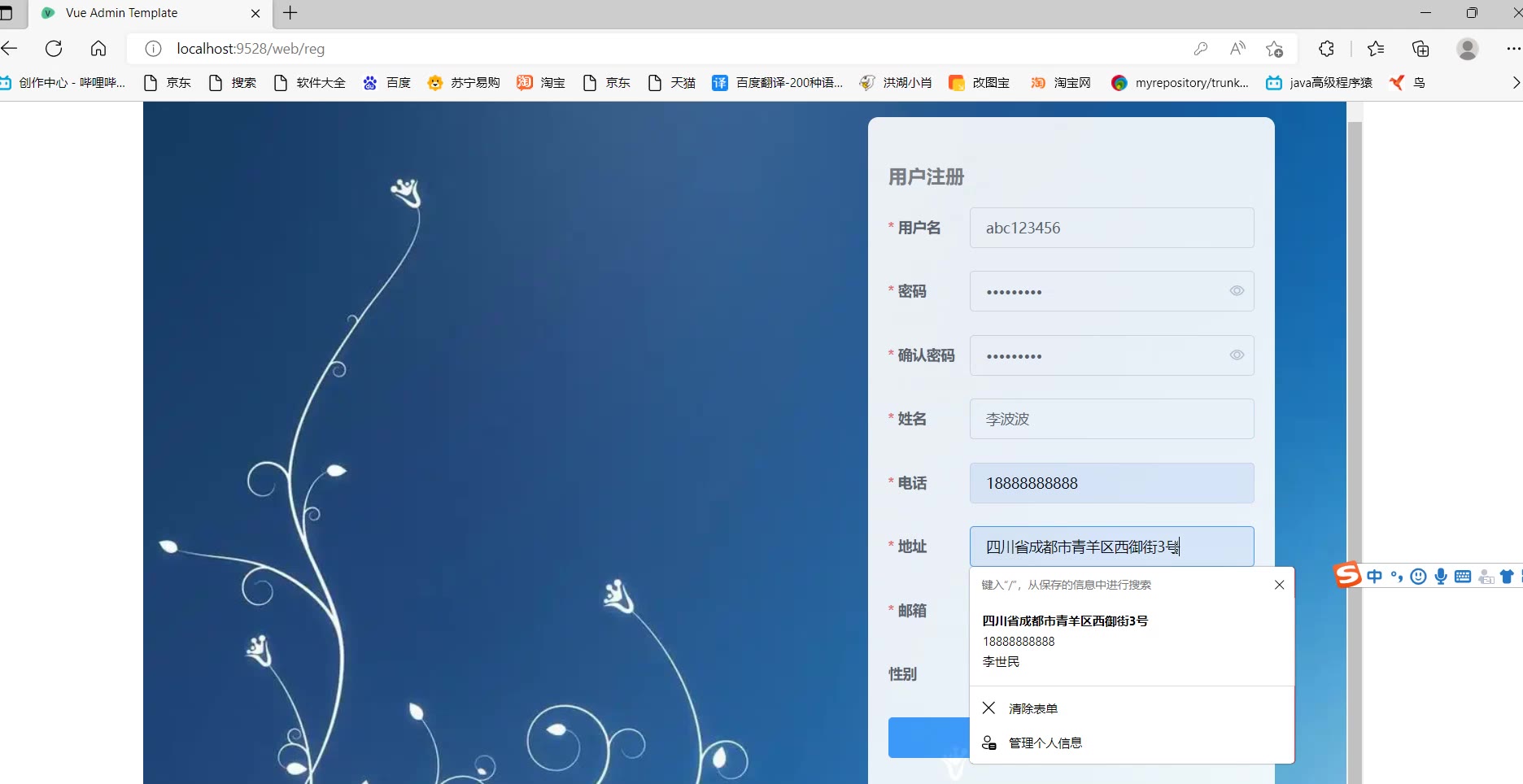Open the 淘宝网 bookmark
Screen dimensions: 1523x784
click(1061, 83)
